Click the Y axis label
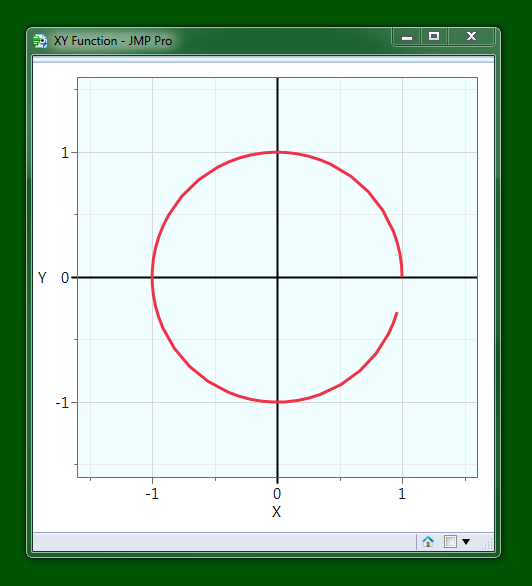The image size is (532, 586). [x=42, y=278]
